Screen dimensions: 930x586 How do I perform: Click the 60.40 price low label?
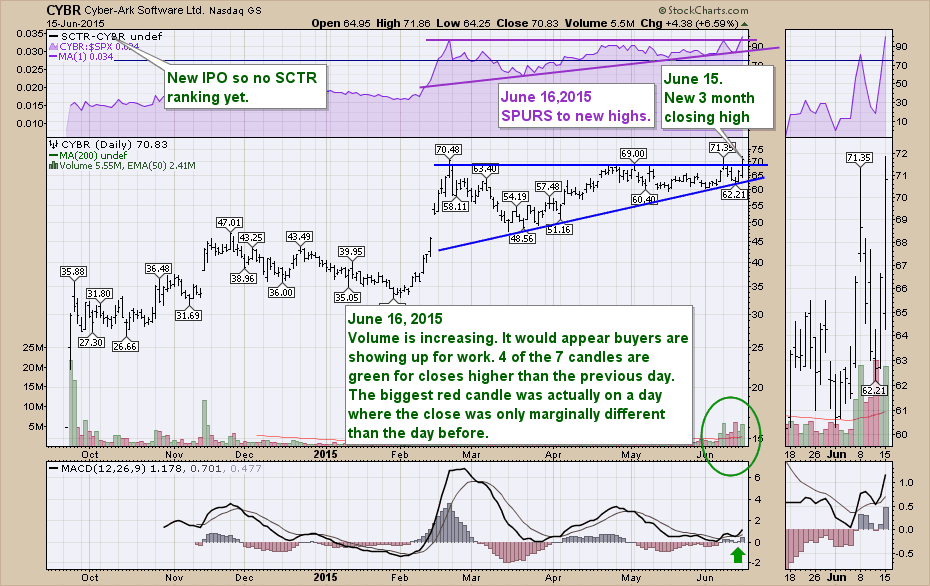[x=644, y=199]
